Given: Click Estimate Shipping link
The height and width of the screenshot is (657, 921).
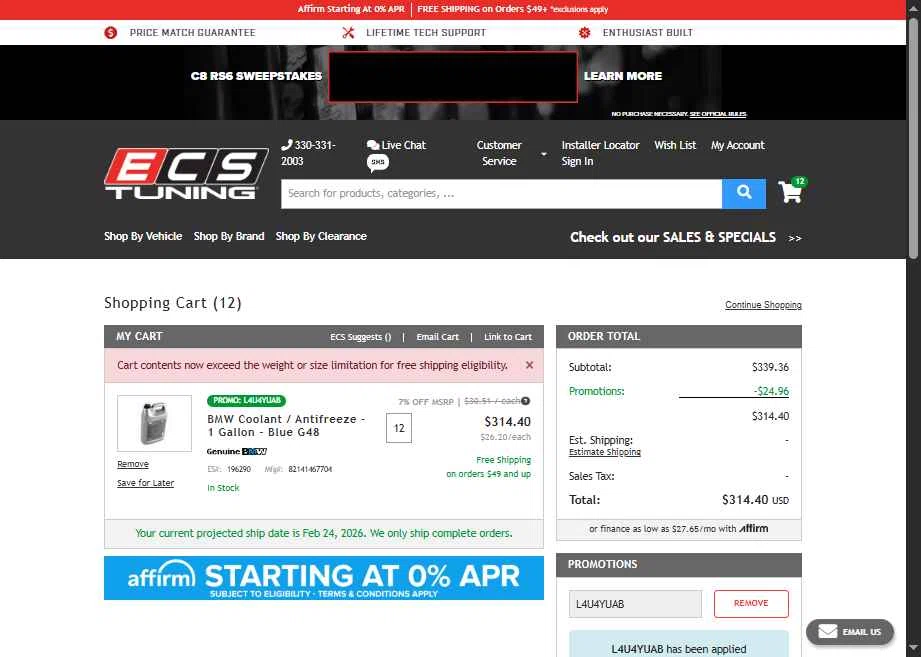Looking at the screenshot, I should pos(604,452).
